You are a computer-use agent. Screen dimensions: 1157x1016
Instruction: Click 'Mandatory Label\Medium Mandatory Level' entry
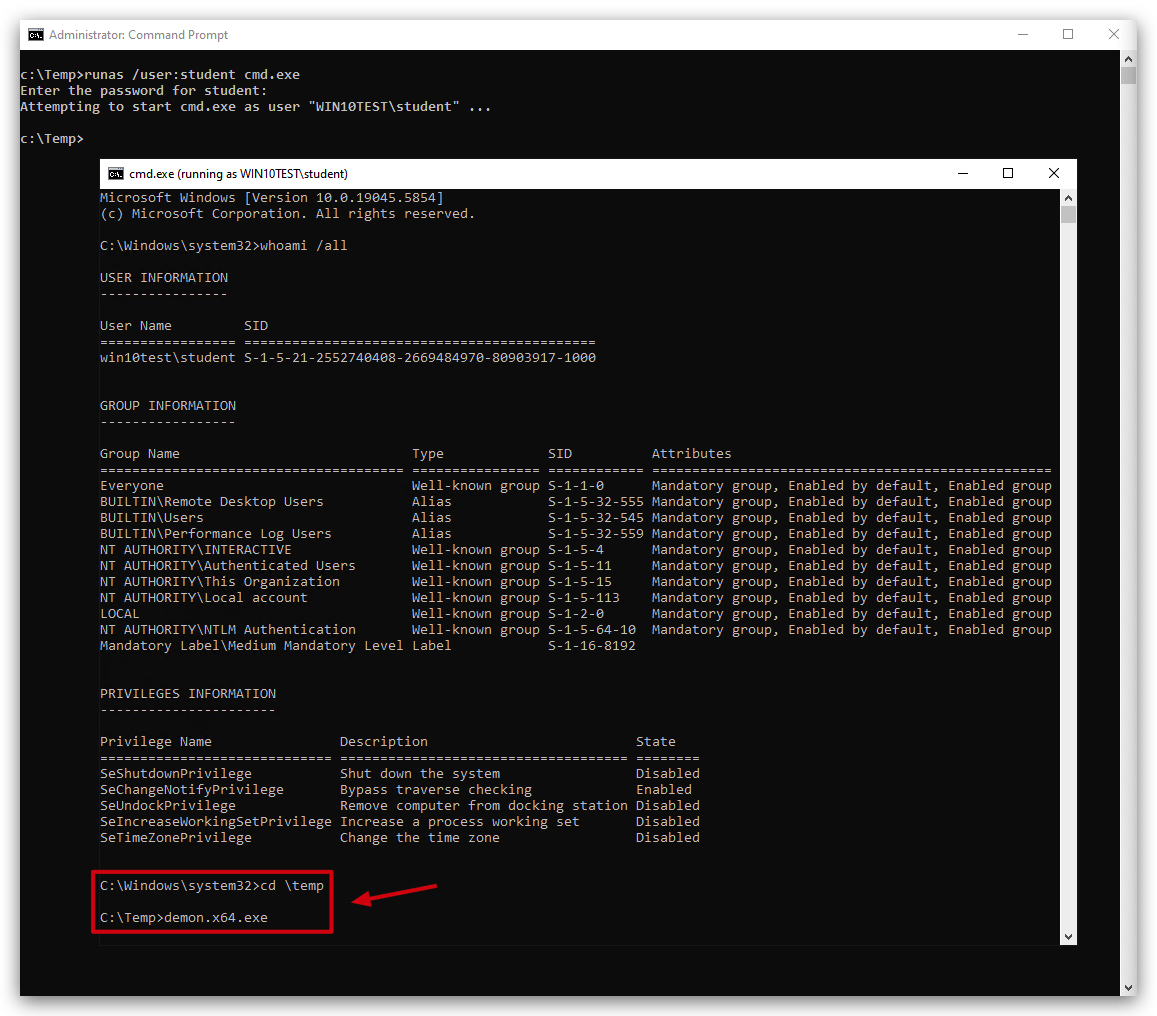click(x=252, y=646)
